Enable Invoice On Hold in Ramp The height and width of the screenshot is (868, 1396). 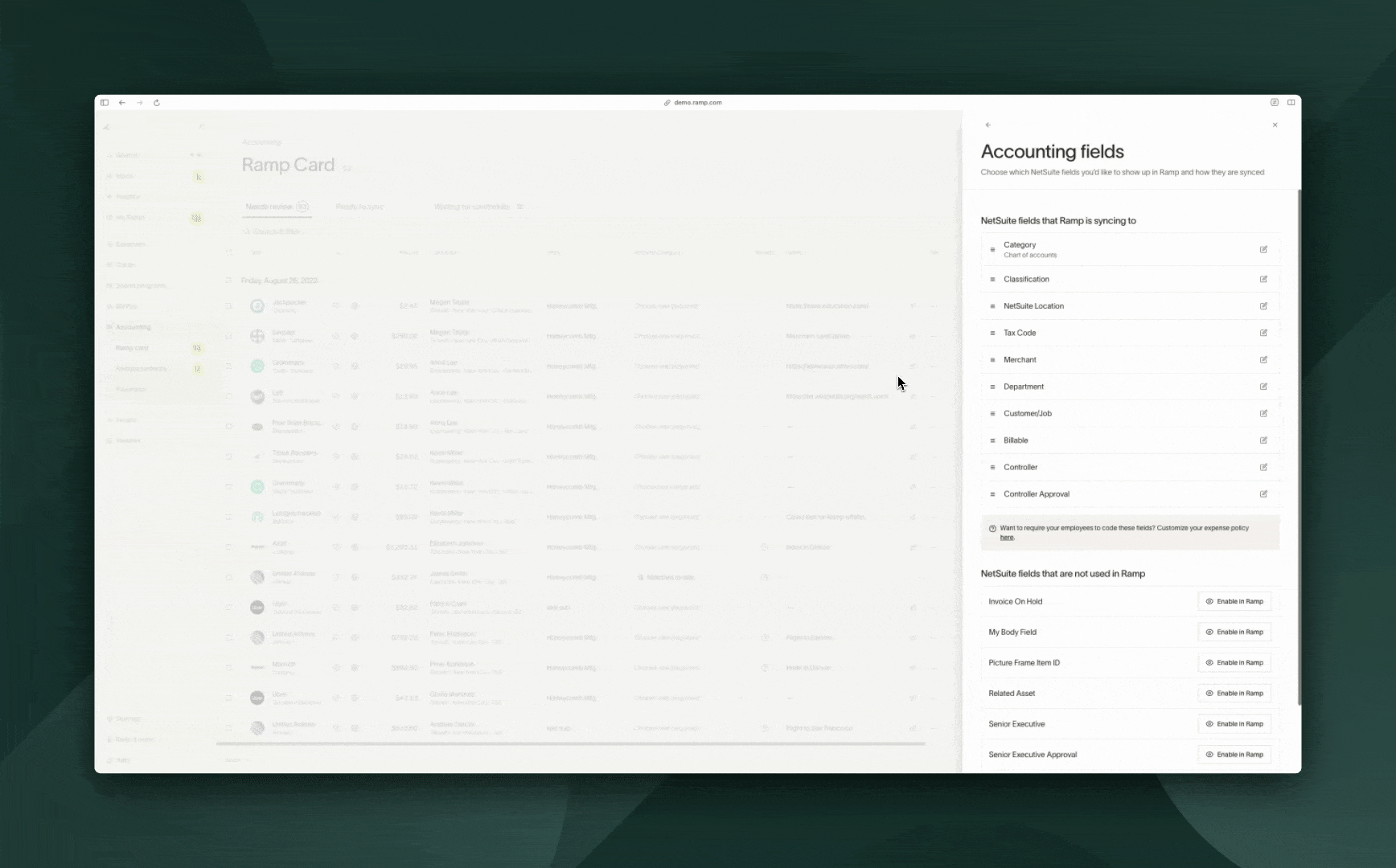pos(1234,601)
